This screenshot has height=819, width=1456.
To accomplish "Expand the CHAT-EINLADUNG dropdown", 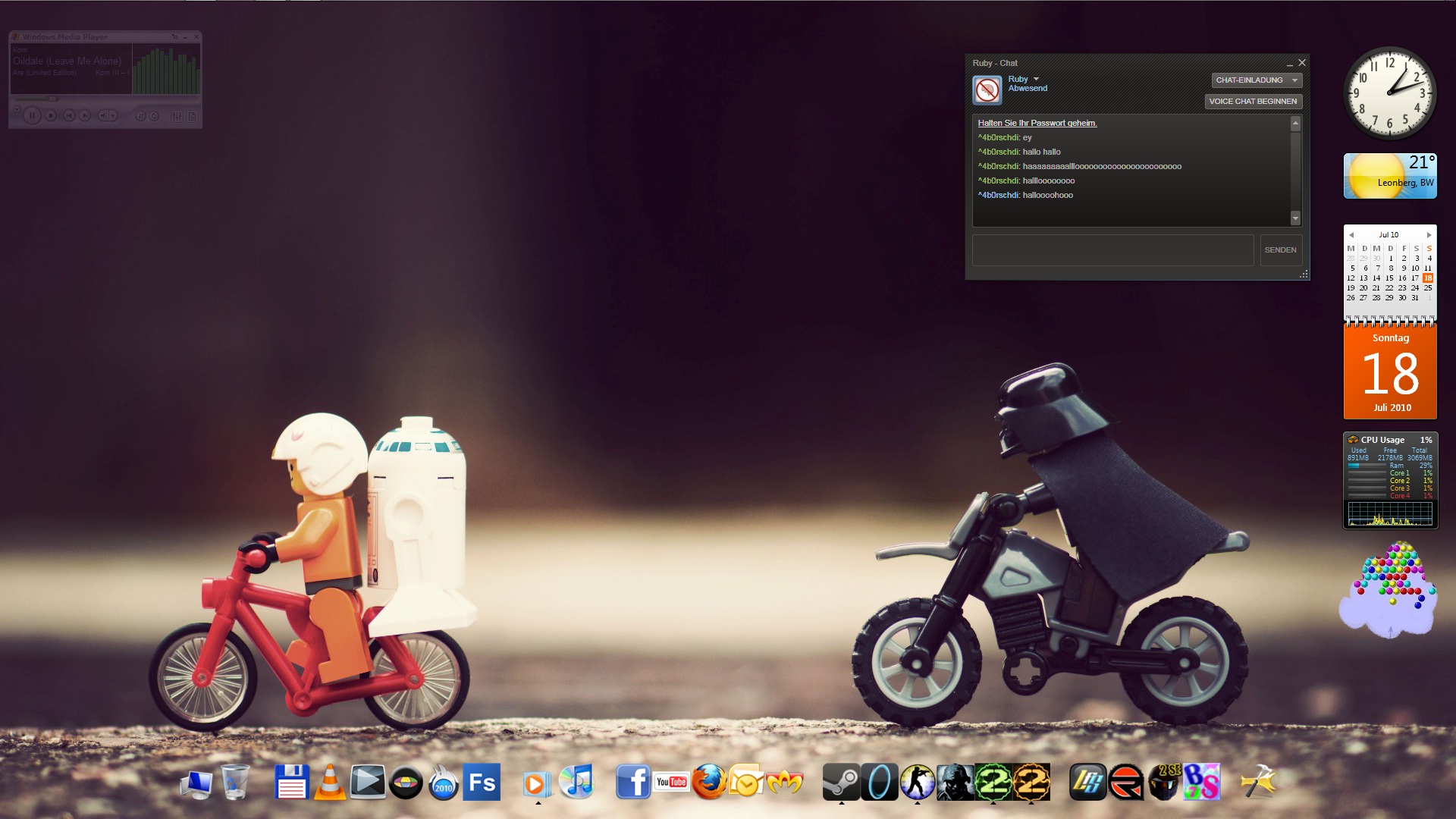I will (1294, 80).
